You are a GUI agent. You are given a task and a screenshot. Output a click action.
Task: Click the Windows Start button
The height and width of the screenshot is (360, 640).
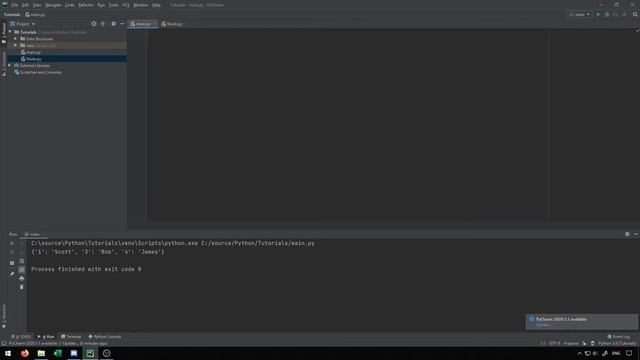coord(8,353)
